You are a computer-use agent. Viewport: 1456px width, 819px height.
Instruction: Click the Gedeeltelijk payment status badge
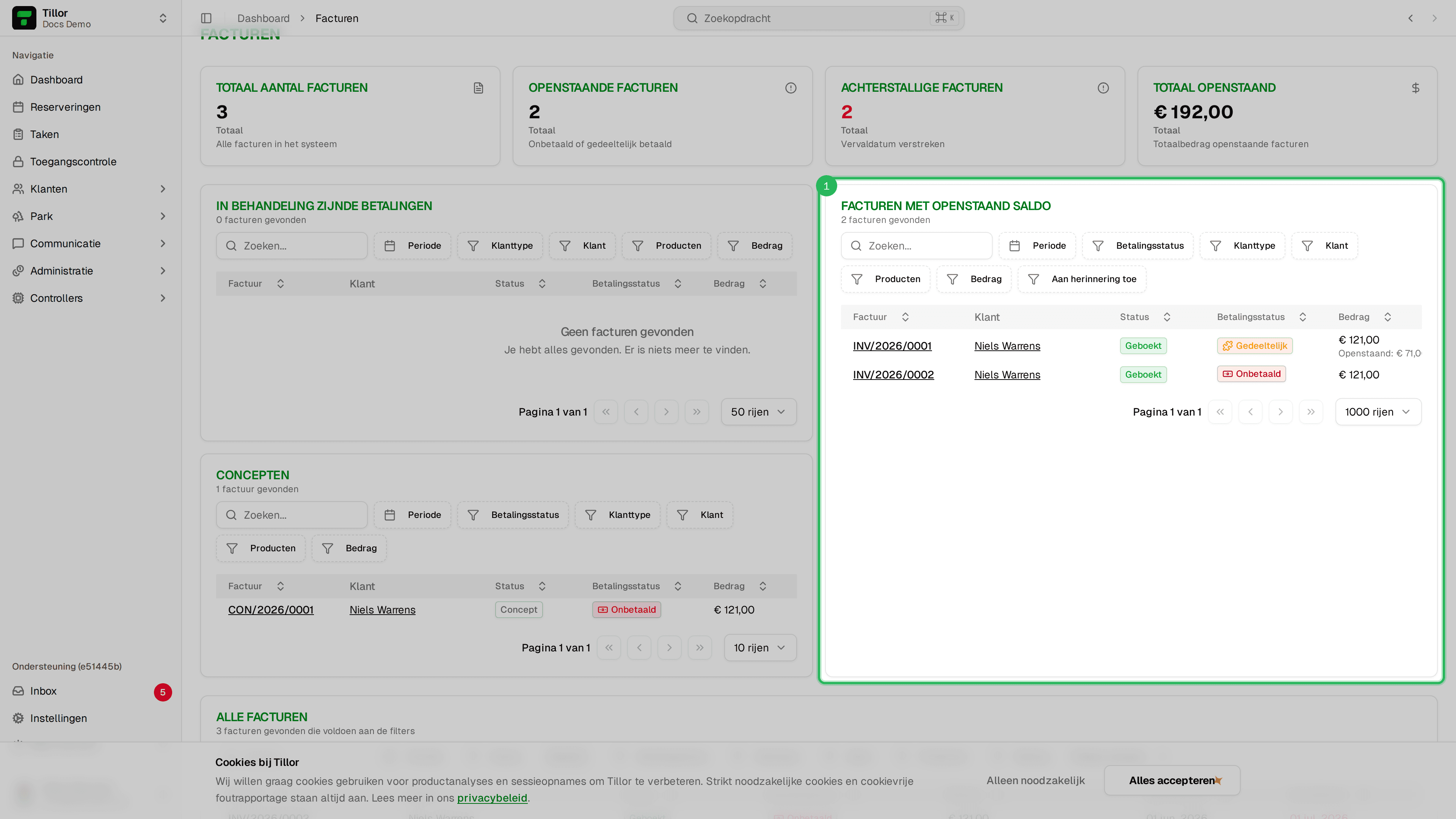[x=1254, y=346]
